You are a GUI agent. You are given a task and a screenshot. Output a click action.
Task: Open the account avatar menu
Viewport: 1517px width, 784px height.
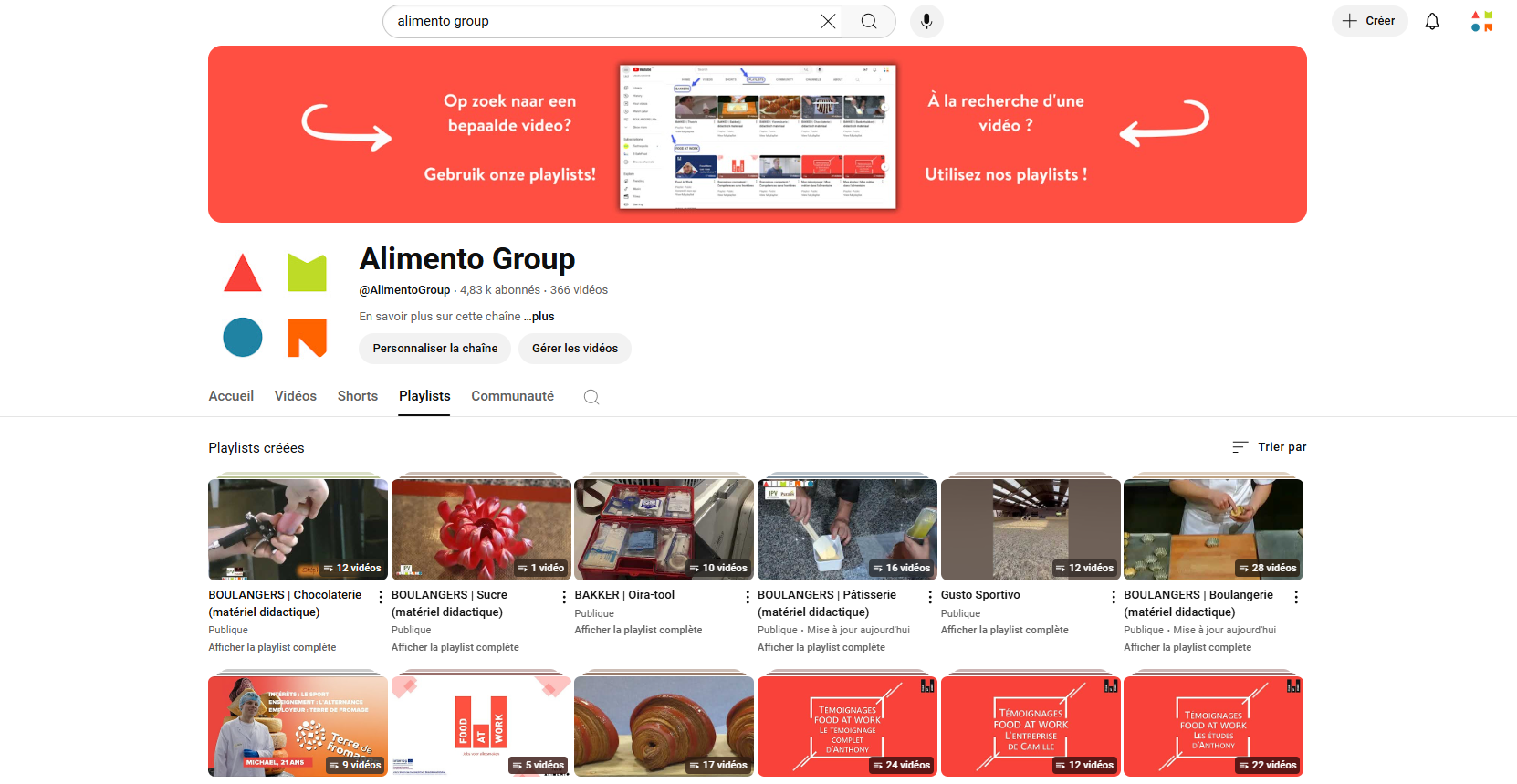point(1481,21)
